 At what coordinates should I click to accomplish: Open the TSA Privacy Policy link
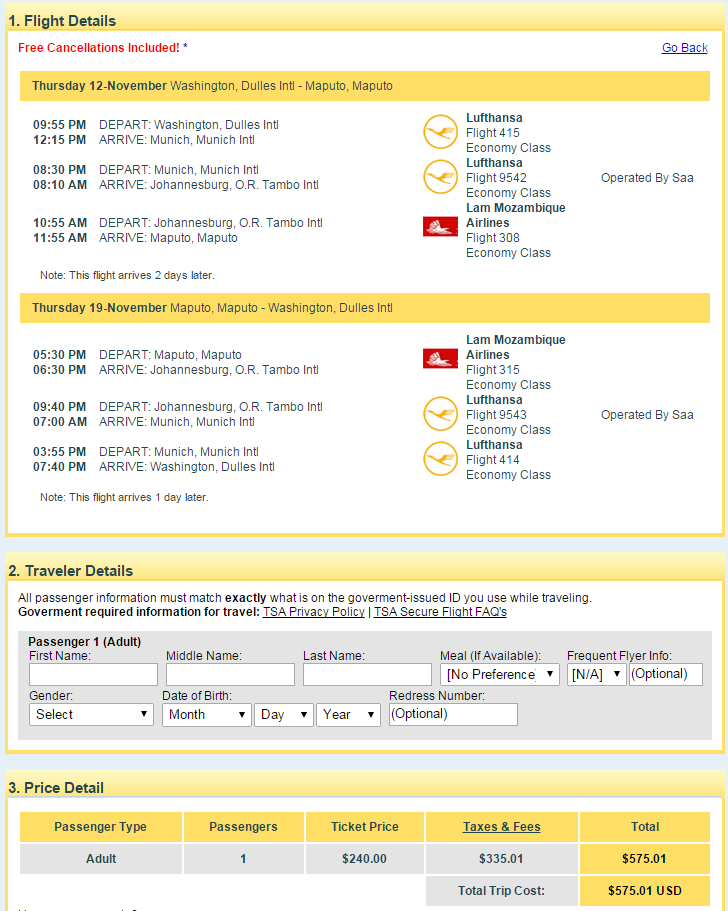314,612
